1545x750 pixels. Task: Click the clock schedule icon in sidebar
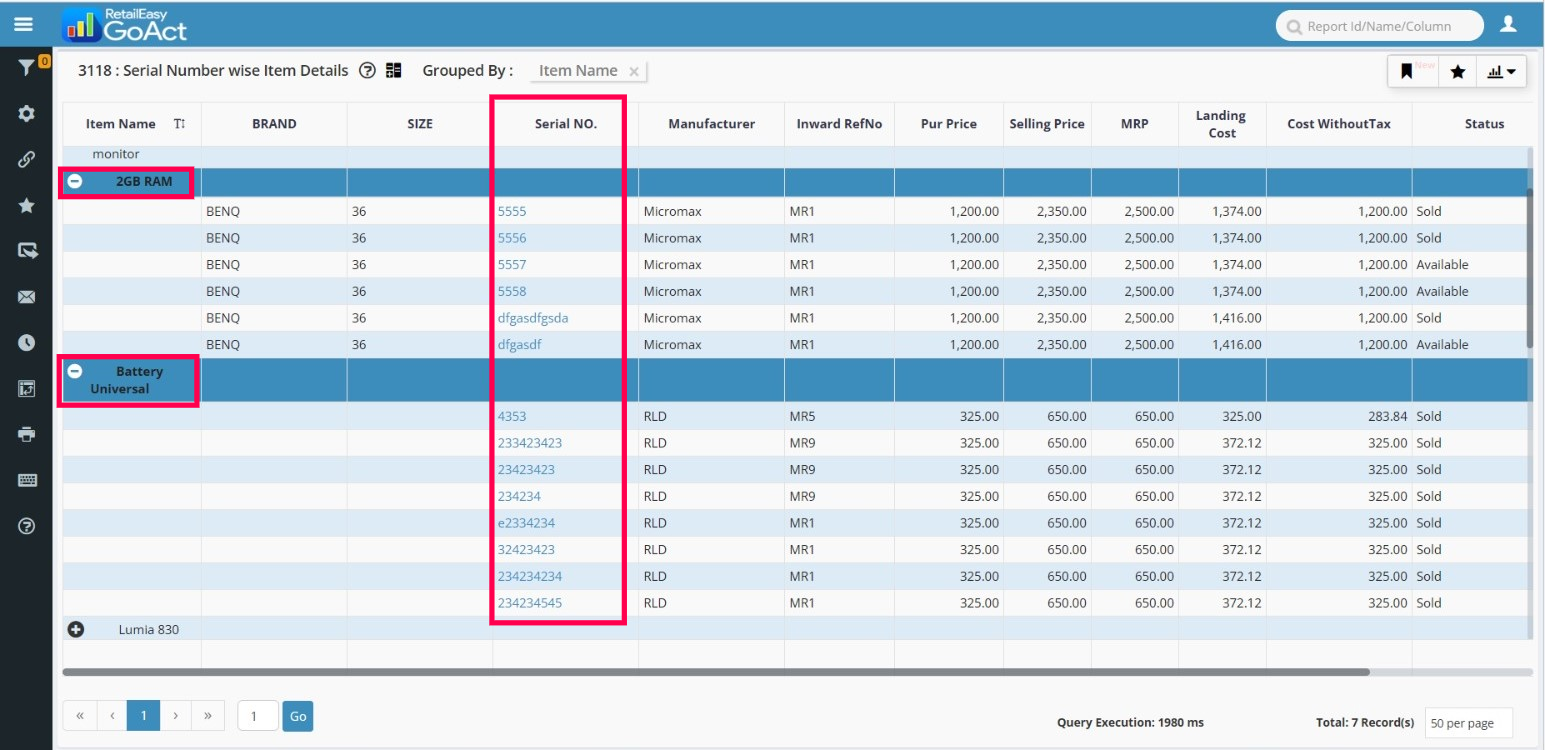pos(27,342)
